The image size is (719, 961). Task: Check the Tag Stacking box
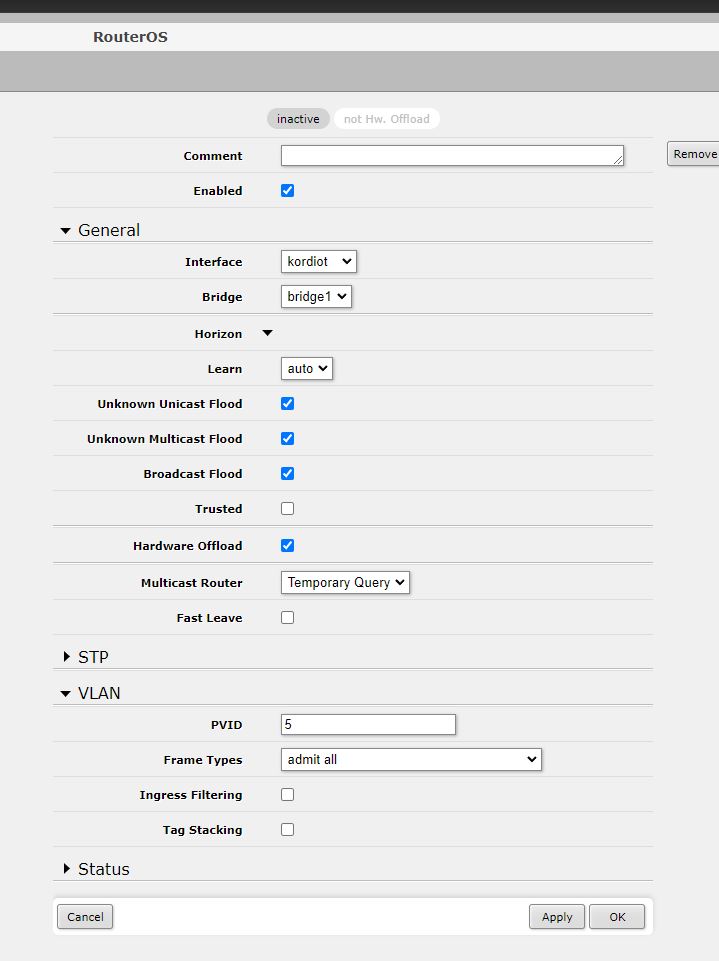pos(288,830)
